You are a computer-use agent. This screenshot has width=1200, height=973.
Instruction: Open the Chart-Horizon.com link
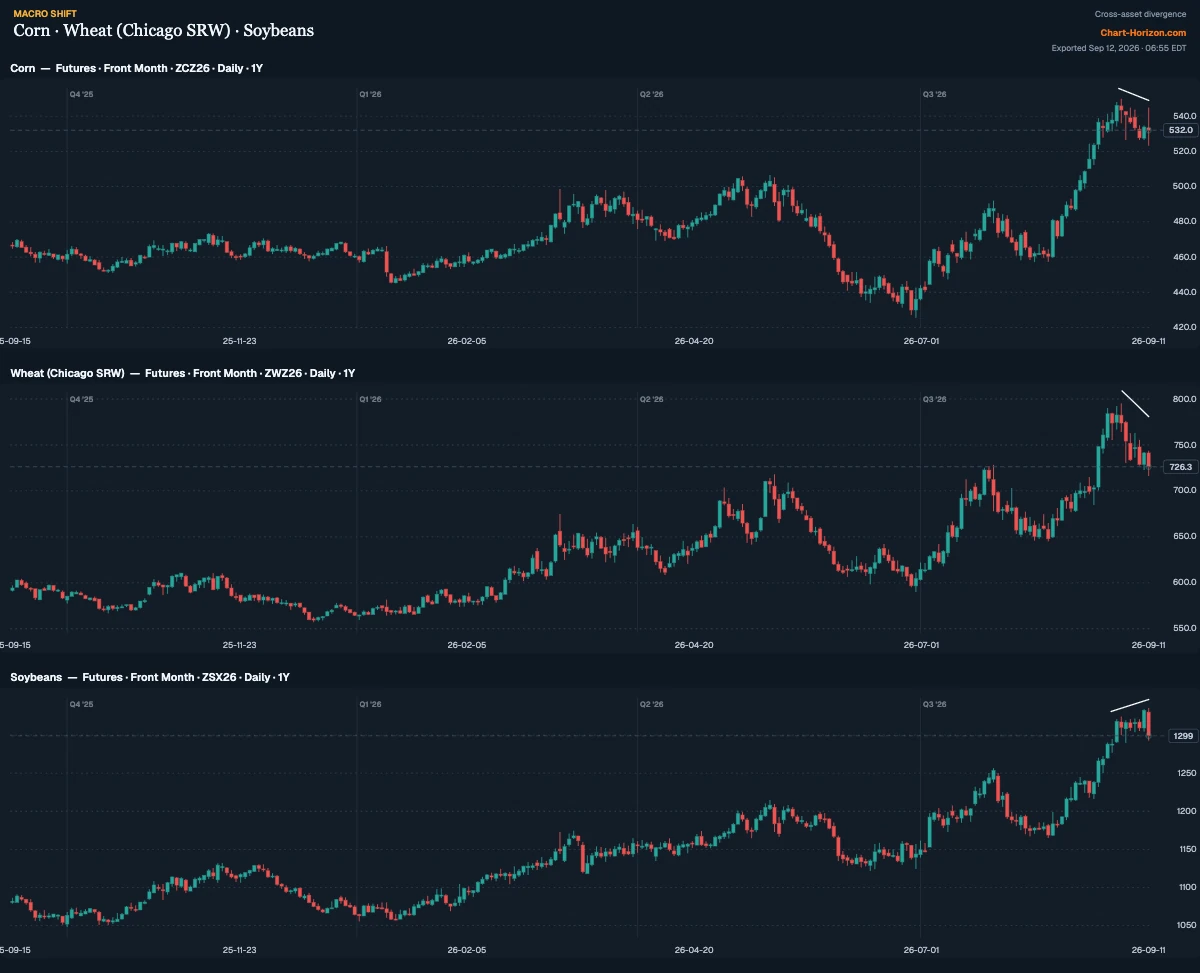[1143, 32]
